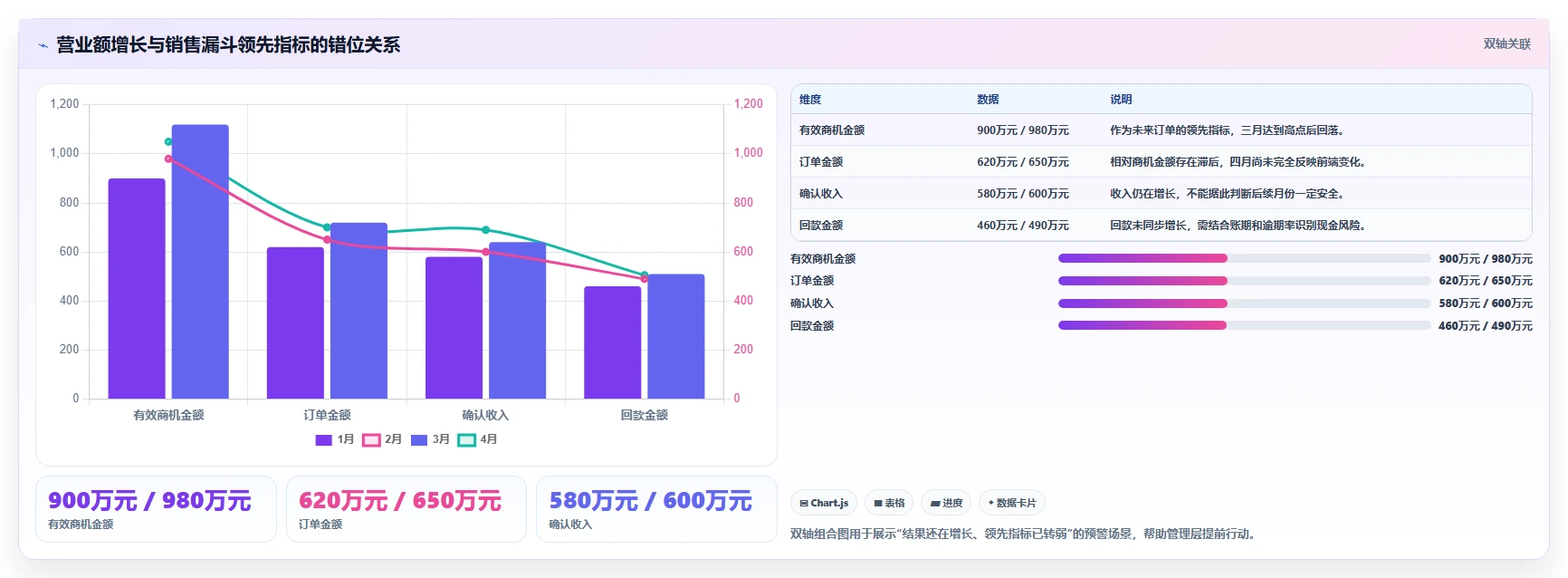1568x578 pixels.
Task: Click the 回款金额 progress bar
Action: point(1244,325)
